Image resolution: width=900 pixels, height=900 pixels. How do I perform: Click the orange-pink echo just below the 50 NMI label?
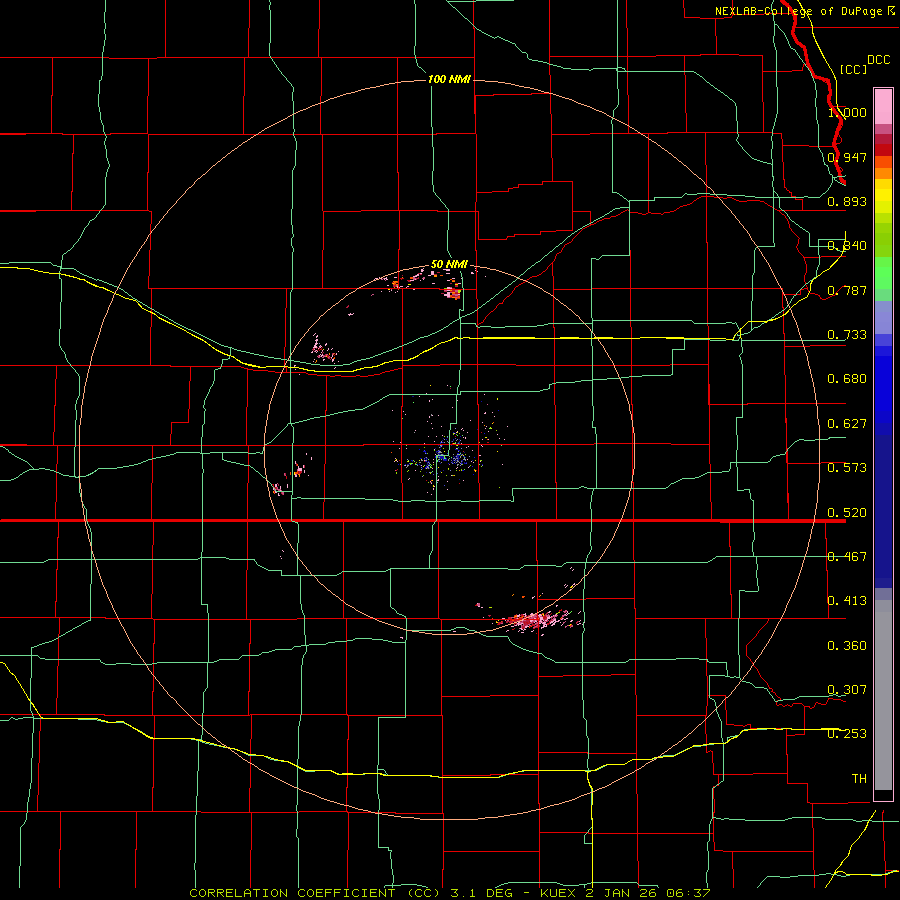click(x=453, y=293)
